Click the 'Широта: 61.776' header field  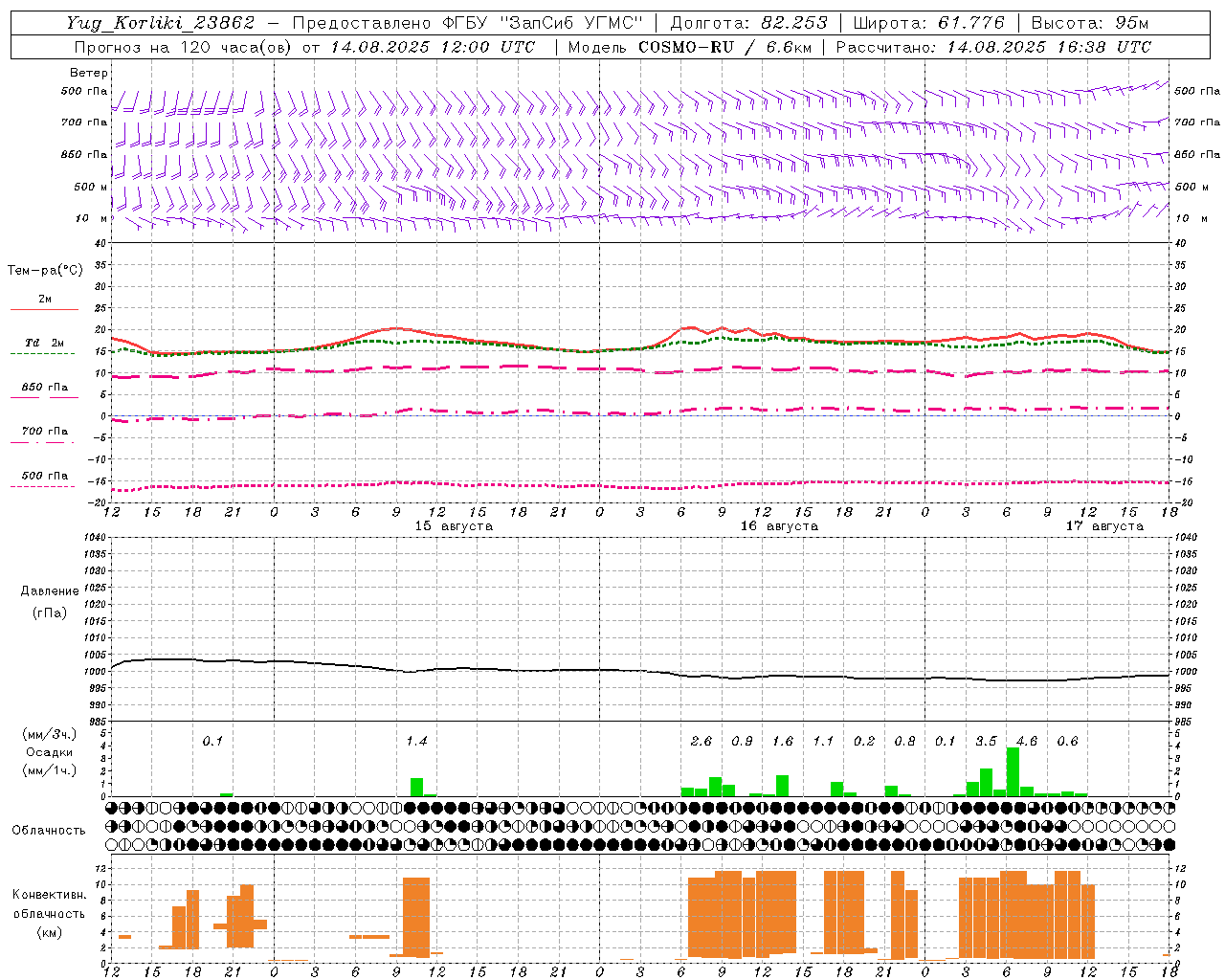pyautogui.click(x=928, y=23)
